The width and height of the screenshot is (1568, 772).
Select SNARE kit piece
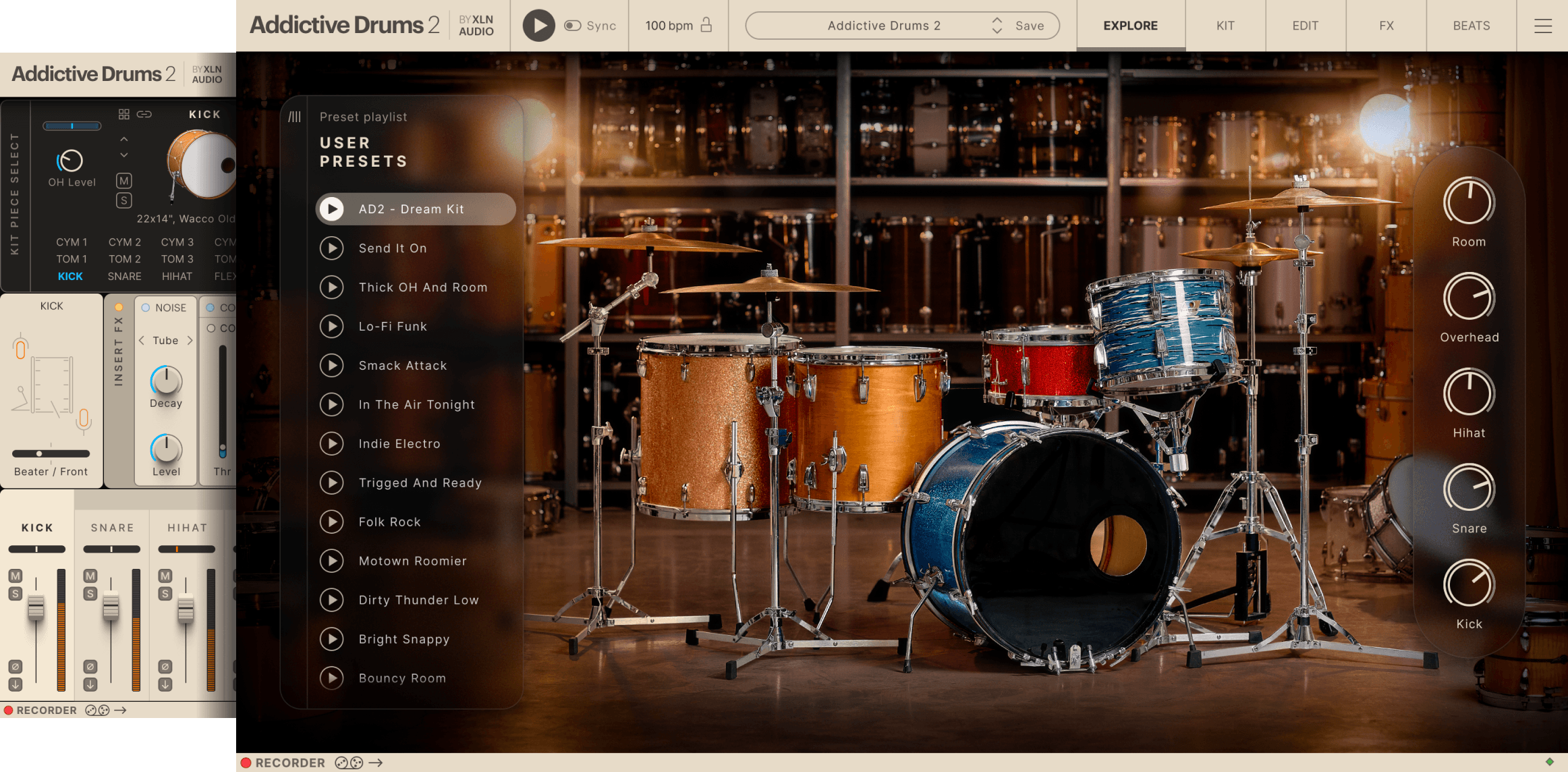click(x=125, y=277)
